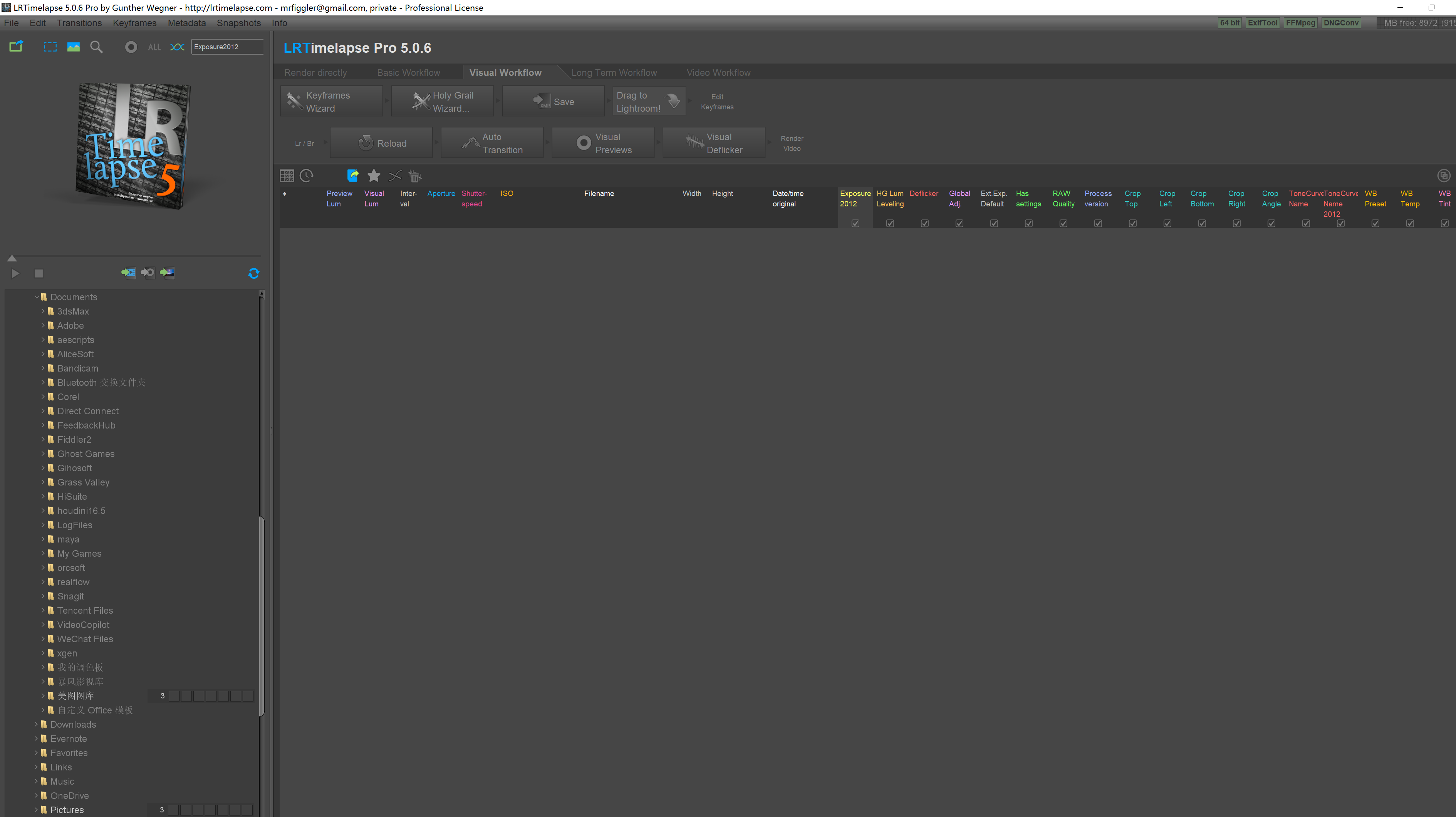
Task: Click the clock history icon
Action: [307, 176]
